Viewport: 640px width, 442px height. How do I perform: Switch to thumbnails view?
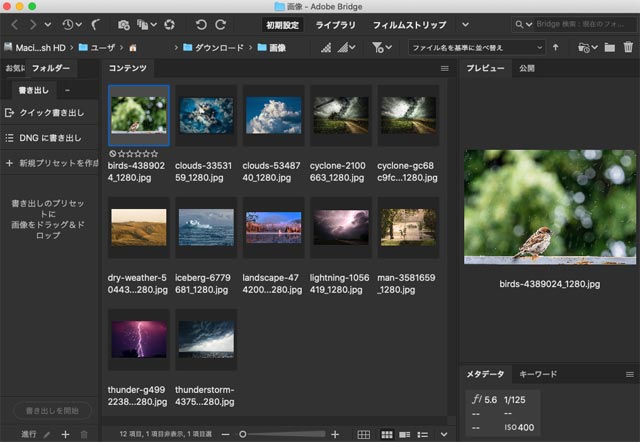[x=387, y=435]
